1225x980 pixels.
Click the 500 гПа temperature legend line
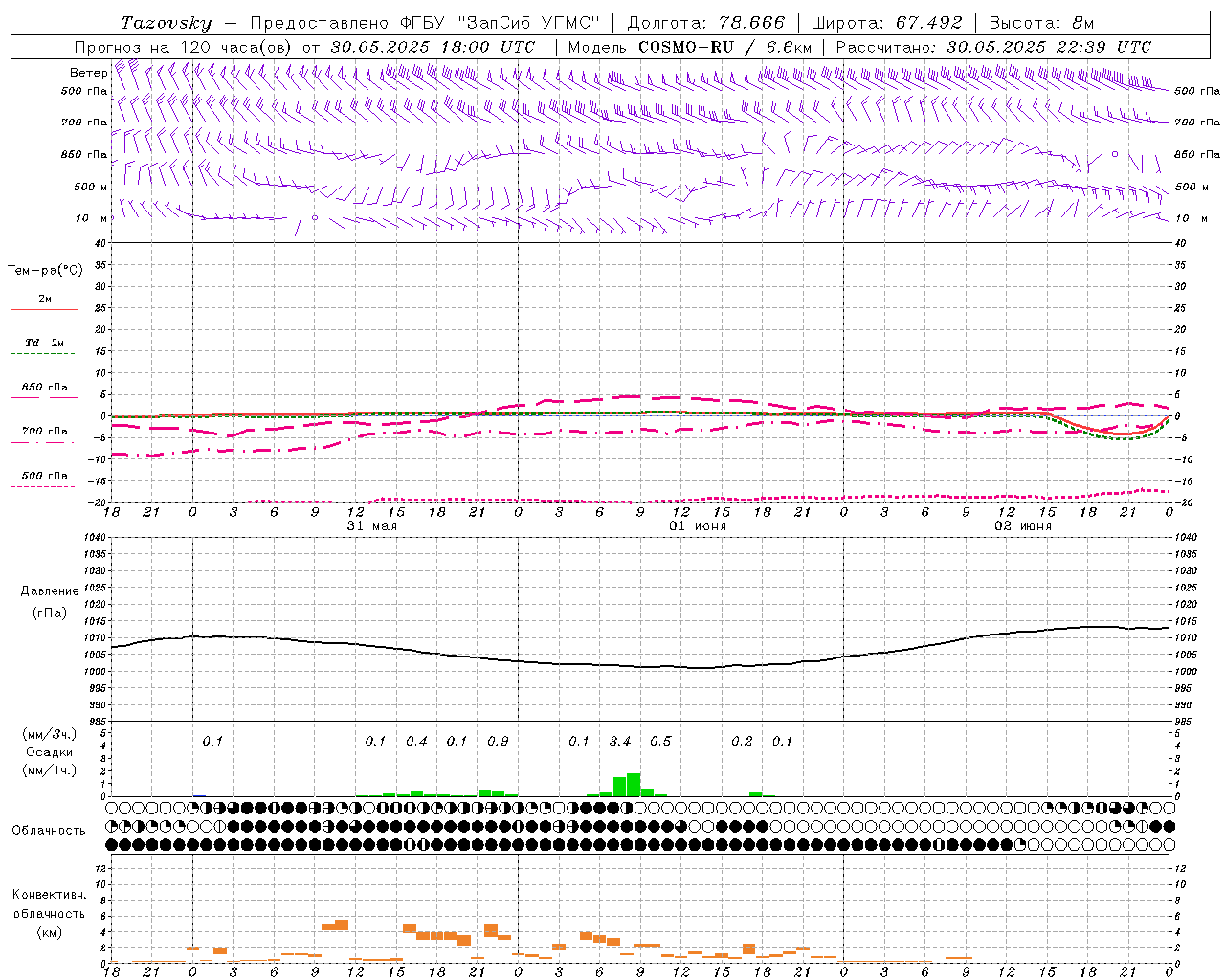[x=44, y=486]
